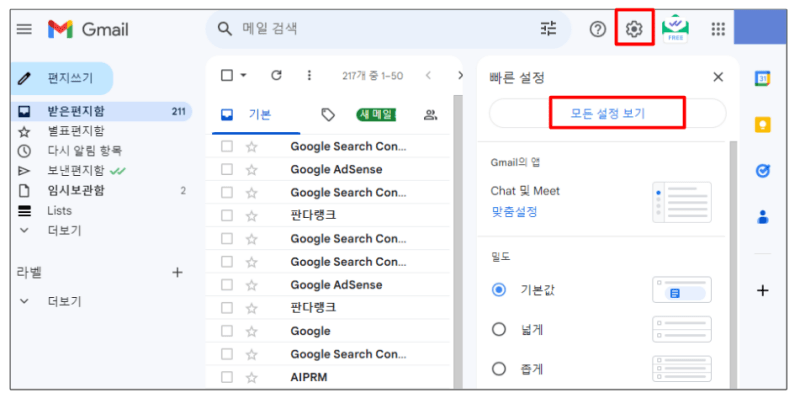Switch to the promotions tag tab

(x=328, y=115)
